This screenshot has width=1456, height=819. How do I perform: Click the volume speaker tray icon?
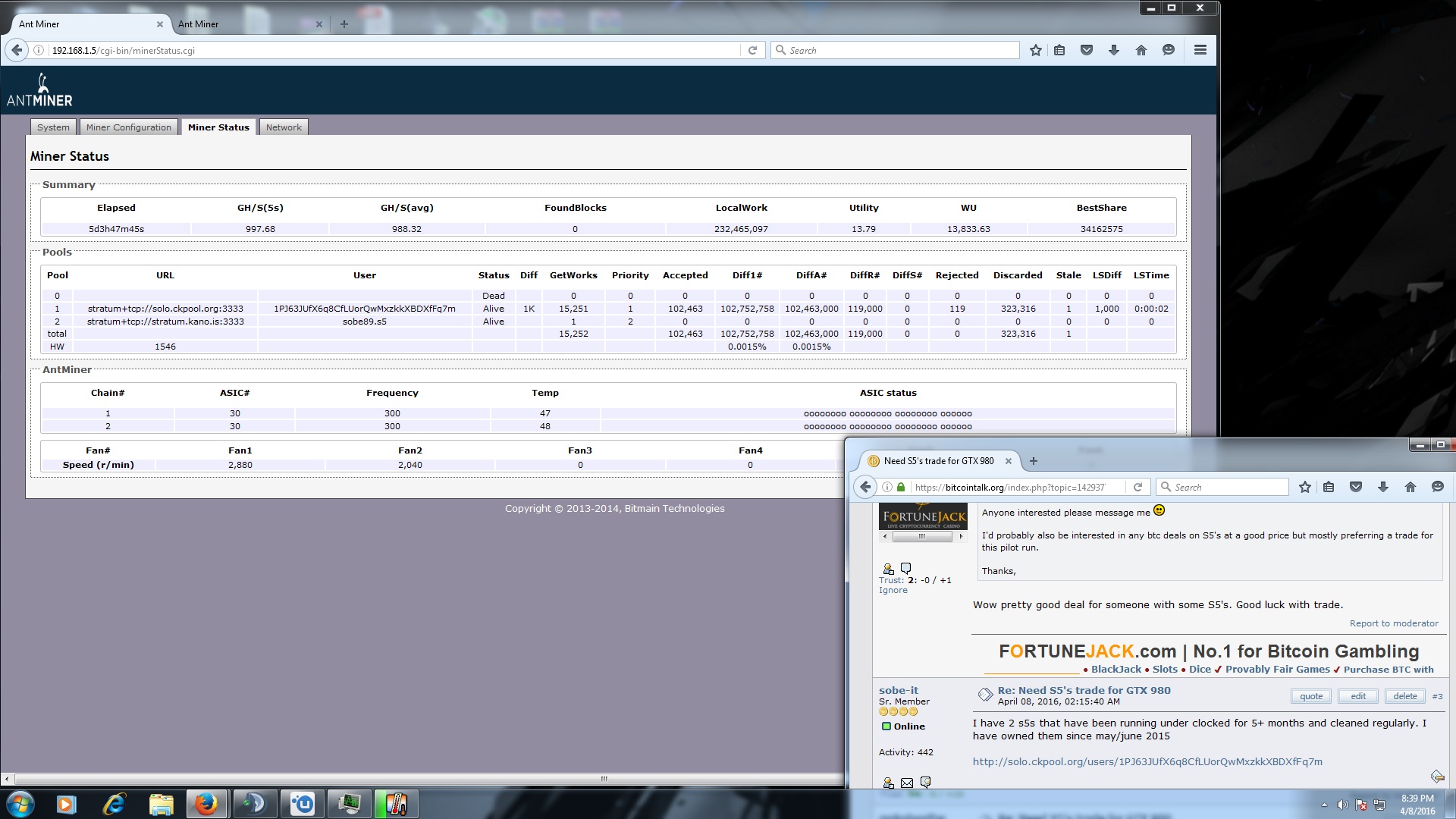(1342, 805)
